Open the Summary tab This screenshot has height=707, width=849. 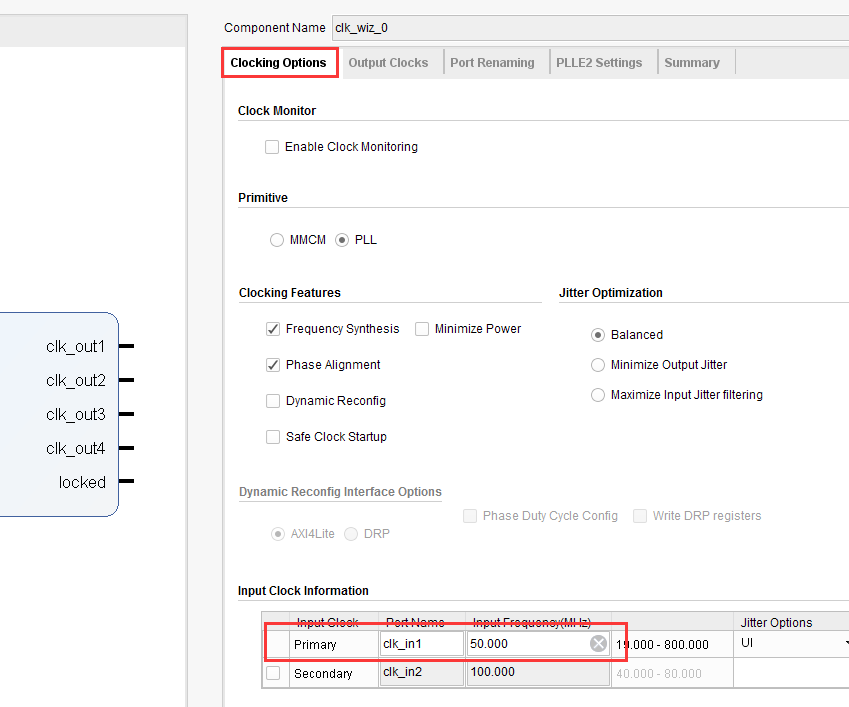(692, 63)
